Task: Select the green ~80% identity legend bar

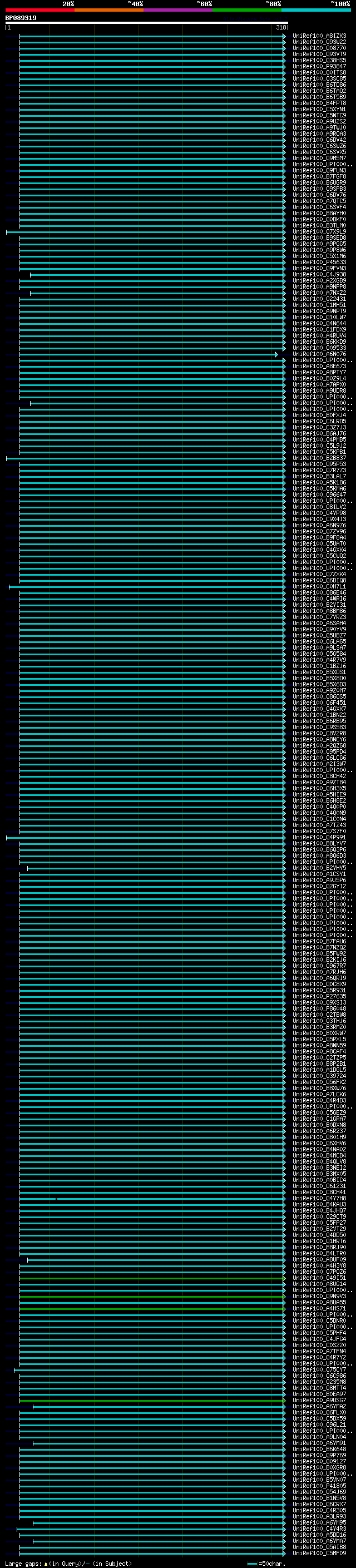Action: click(x=247, y=10)
